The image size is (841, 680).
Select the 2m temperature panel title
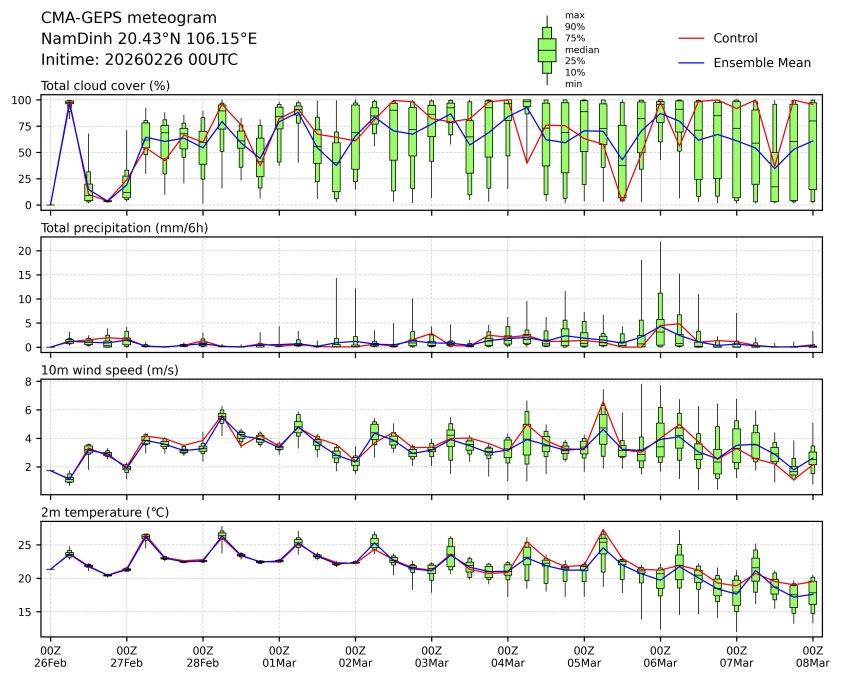(105, 512)
